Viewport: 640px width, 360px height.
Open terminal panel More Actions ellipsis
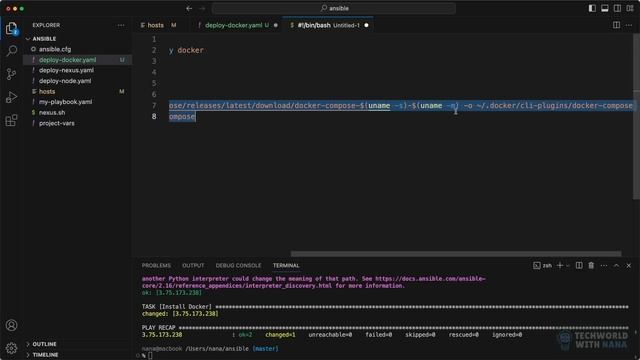click(604, 265)
